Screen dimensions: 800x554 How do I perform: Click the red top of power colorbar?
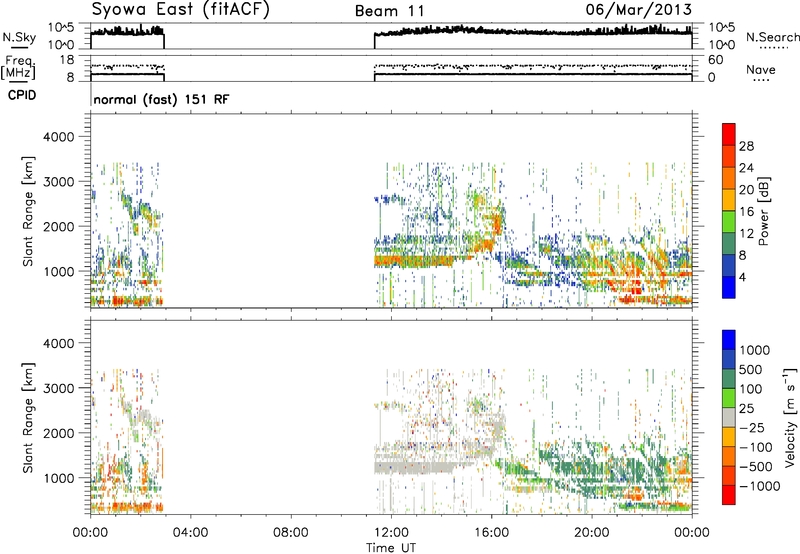point(729,134)
